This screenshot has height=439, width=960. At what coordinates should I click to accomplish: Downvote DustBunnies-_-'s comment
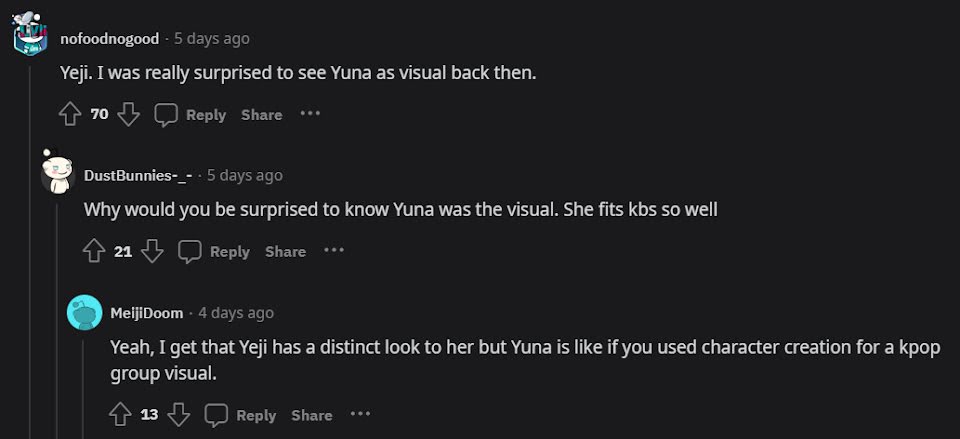[152, 251]
